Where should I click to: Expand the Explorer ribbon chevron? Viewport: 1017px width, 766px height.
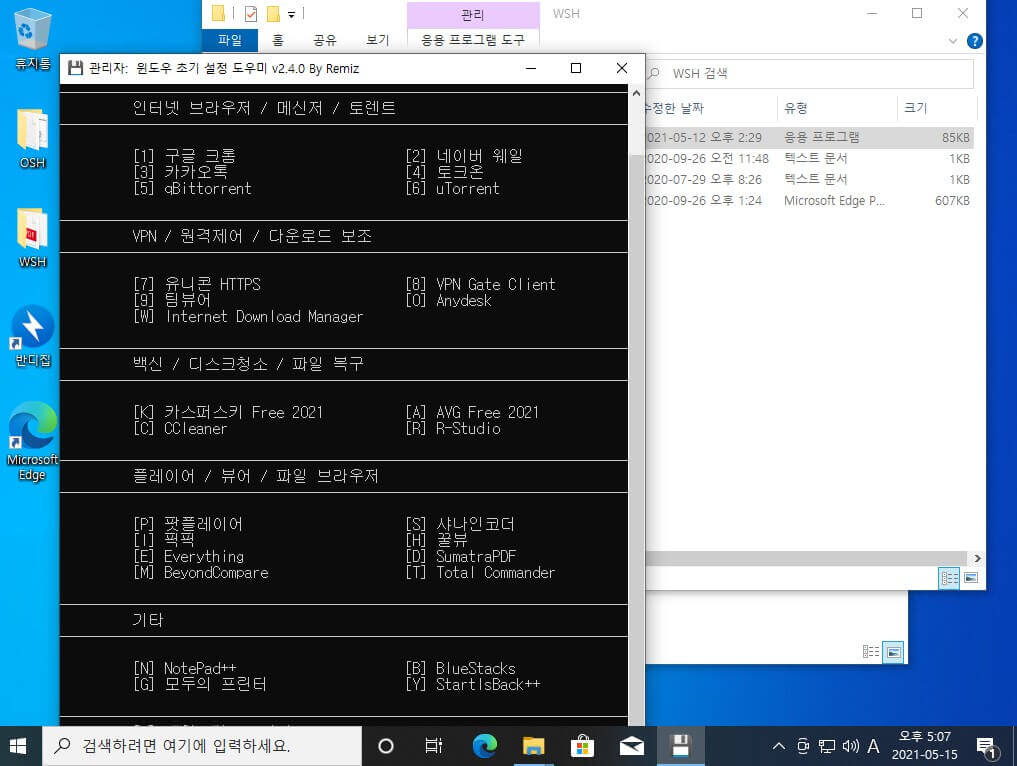[953, 41]
